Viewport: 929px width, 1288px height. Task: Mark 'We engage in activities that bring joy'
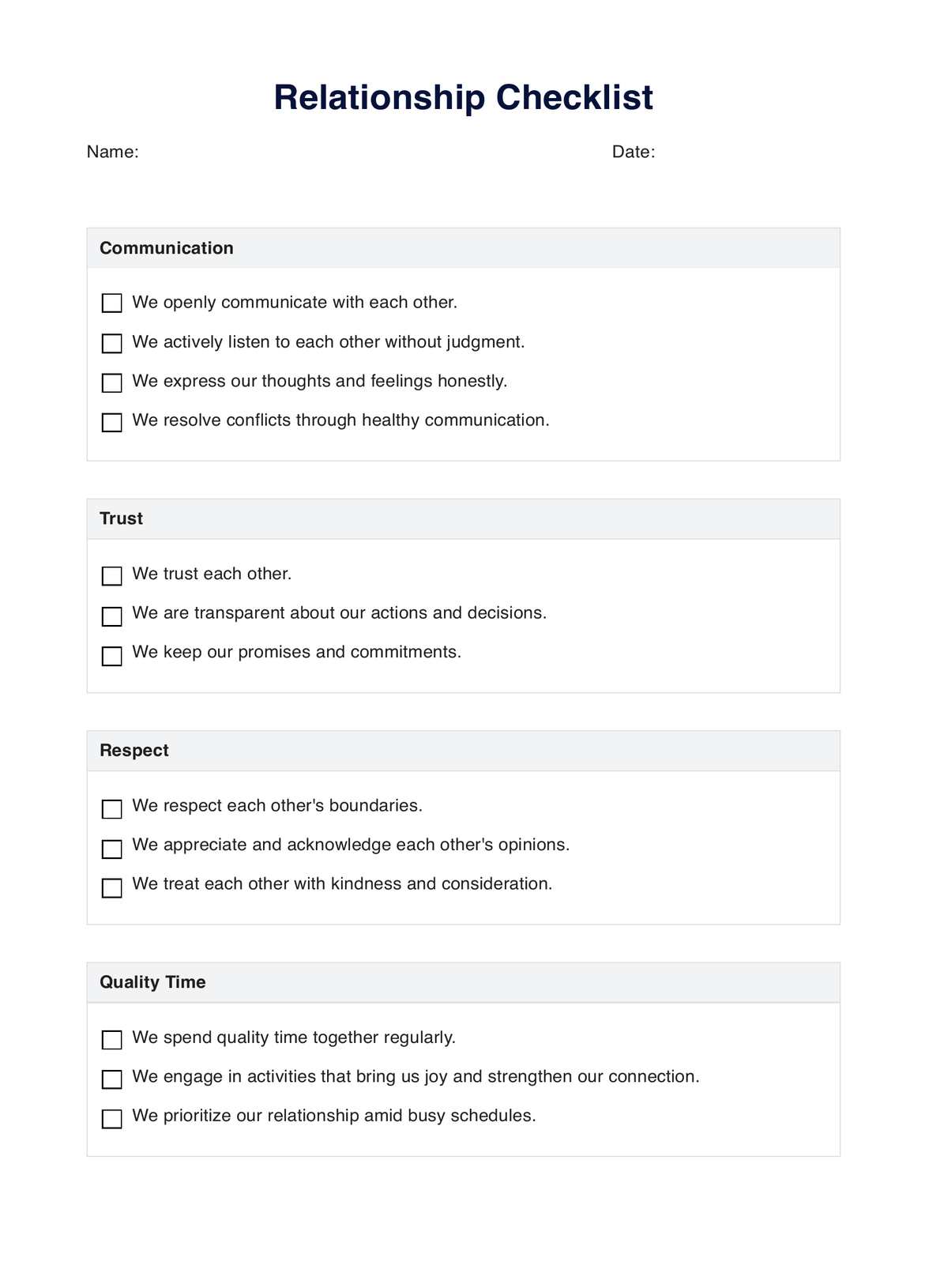[112, 1079]
